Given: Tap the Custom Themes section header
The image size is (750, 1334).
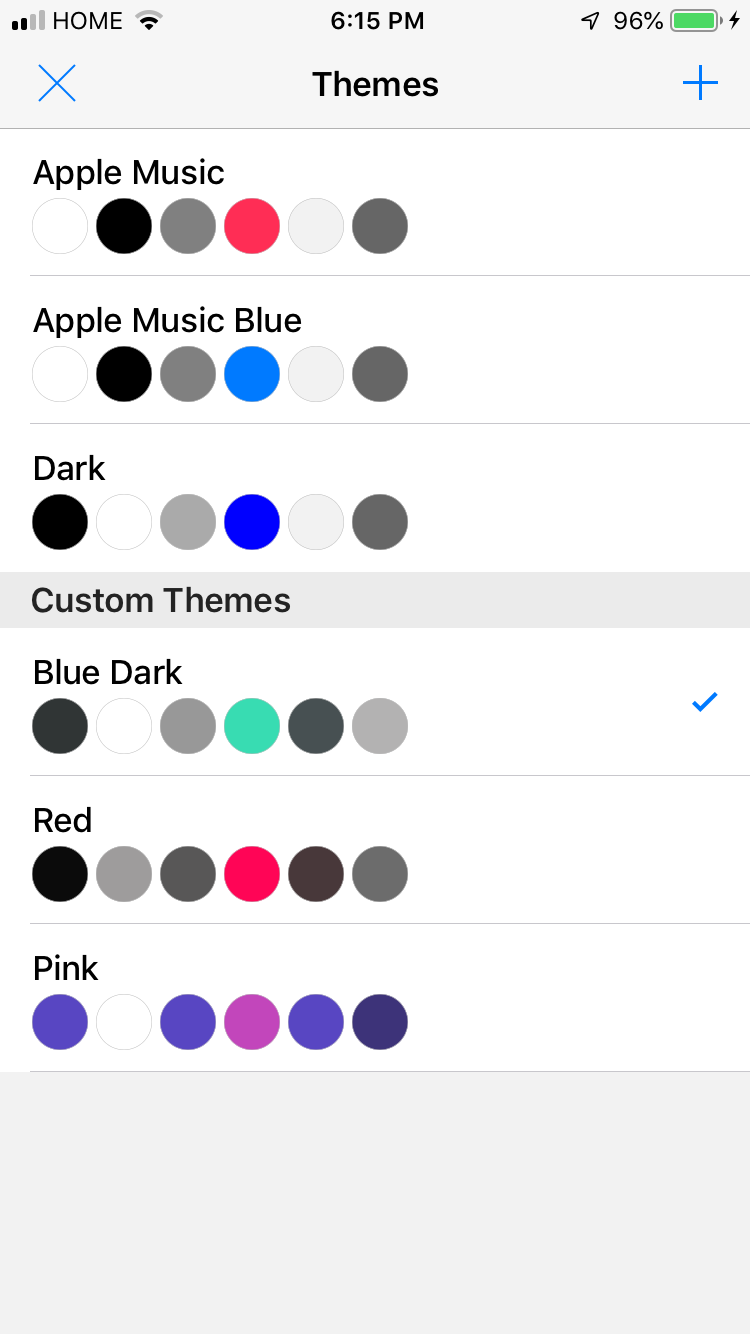Looking at the screenshot, I should point(161,600).
